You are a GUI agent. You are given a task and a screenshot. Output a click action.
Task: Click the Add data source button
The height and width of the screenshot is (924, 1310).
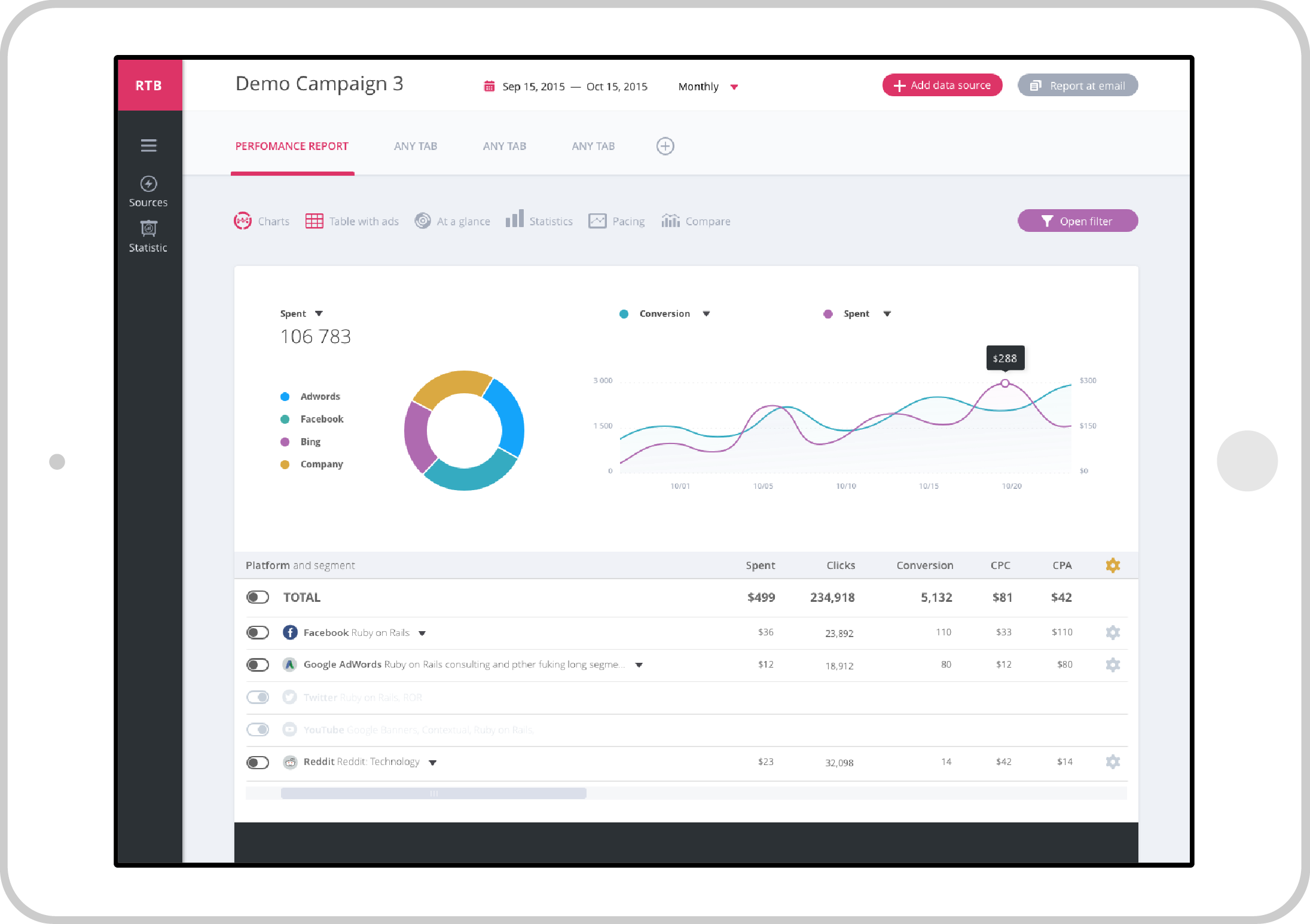coord(942,85)
